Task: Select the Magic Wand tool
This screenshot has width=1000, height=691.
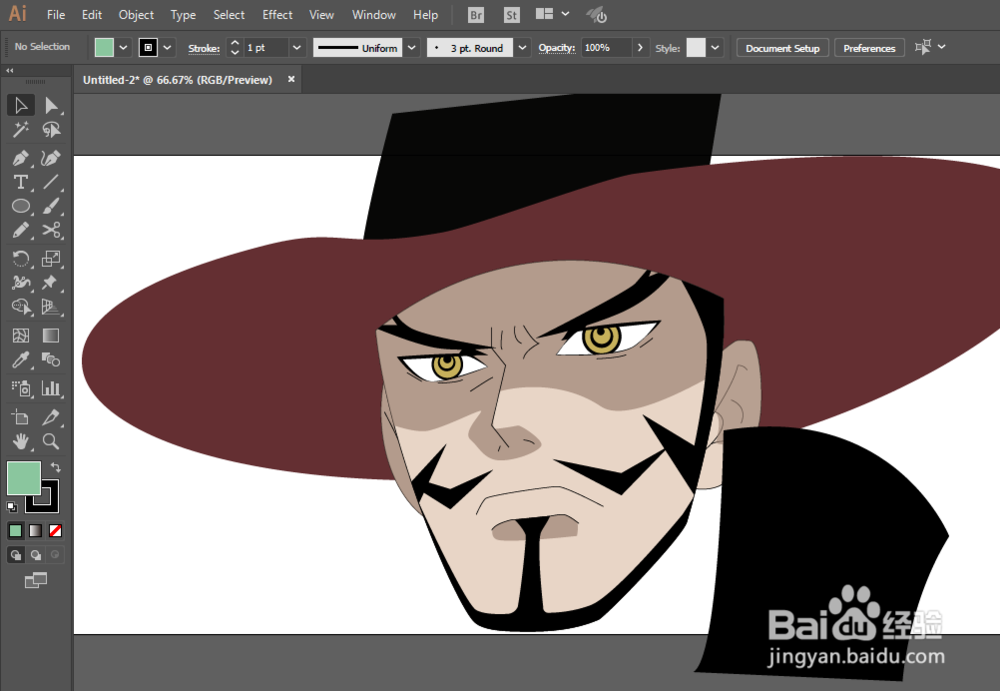Action: click(20, 130)
